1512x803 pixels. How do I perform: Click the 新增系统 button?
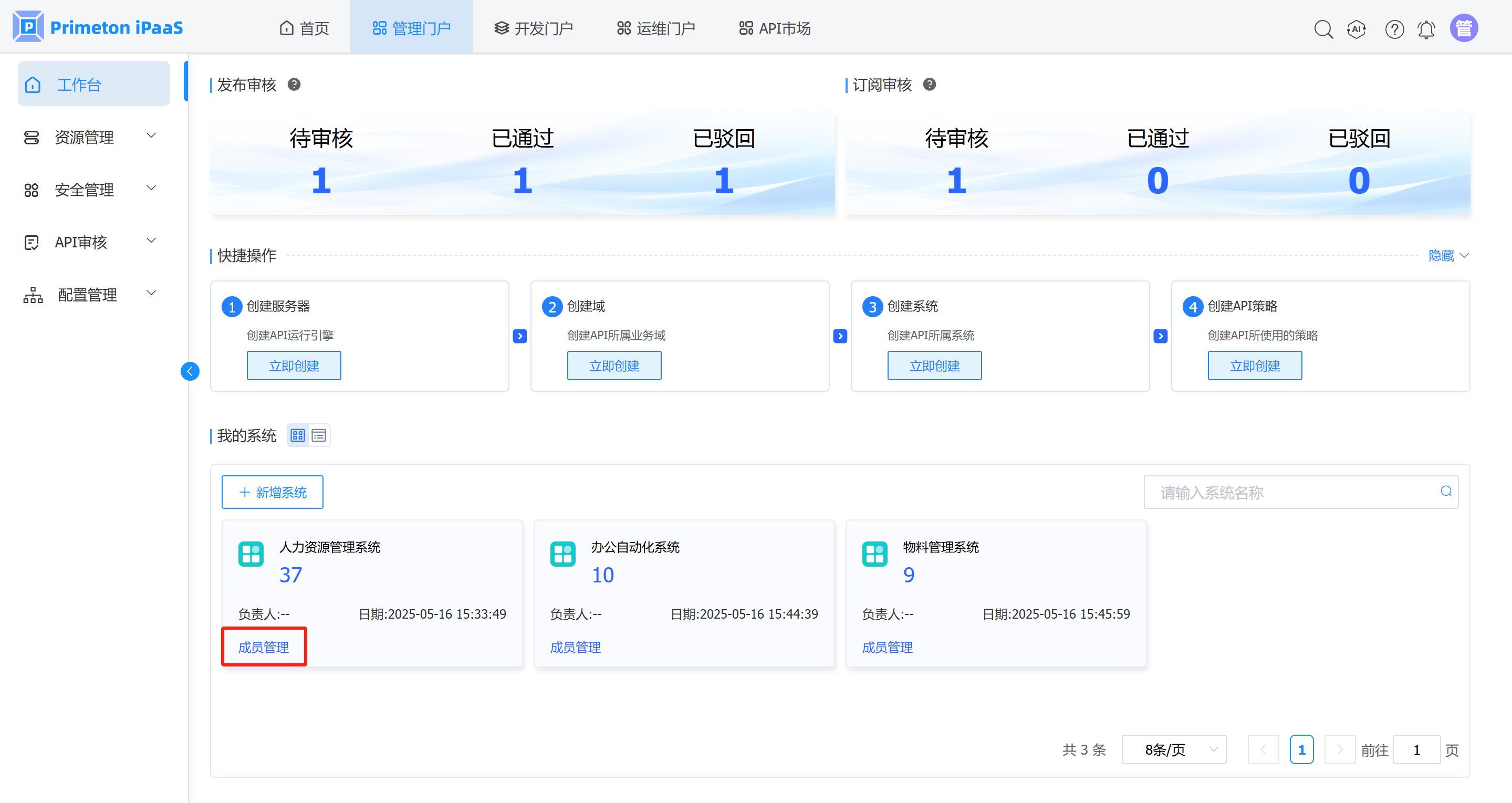273,492
